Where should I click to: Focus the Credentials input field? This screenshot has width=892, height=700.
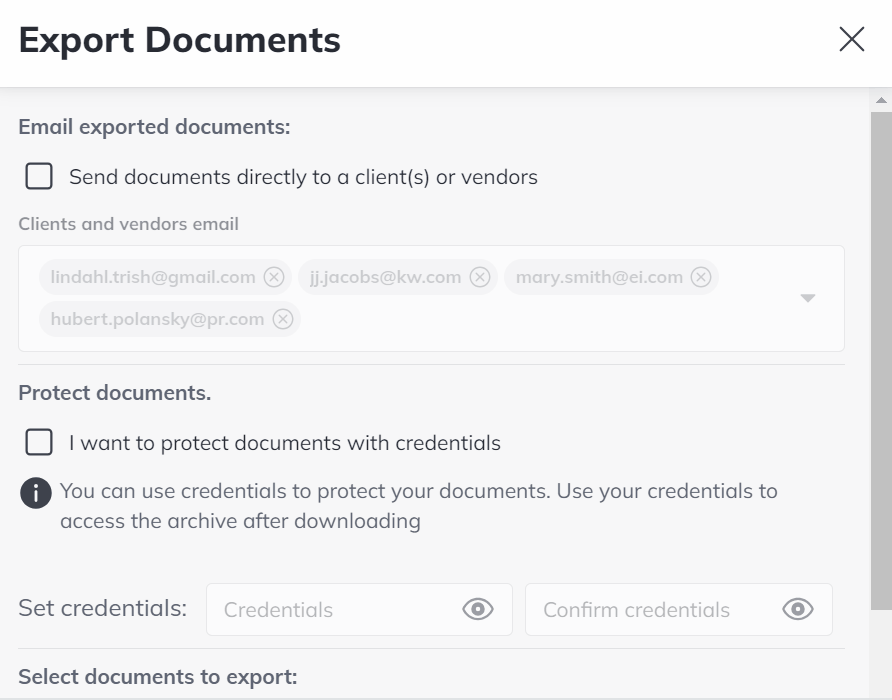(359, 609)
